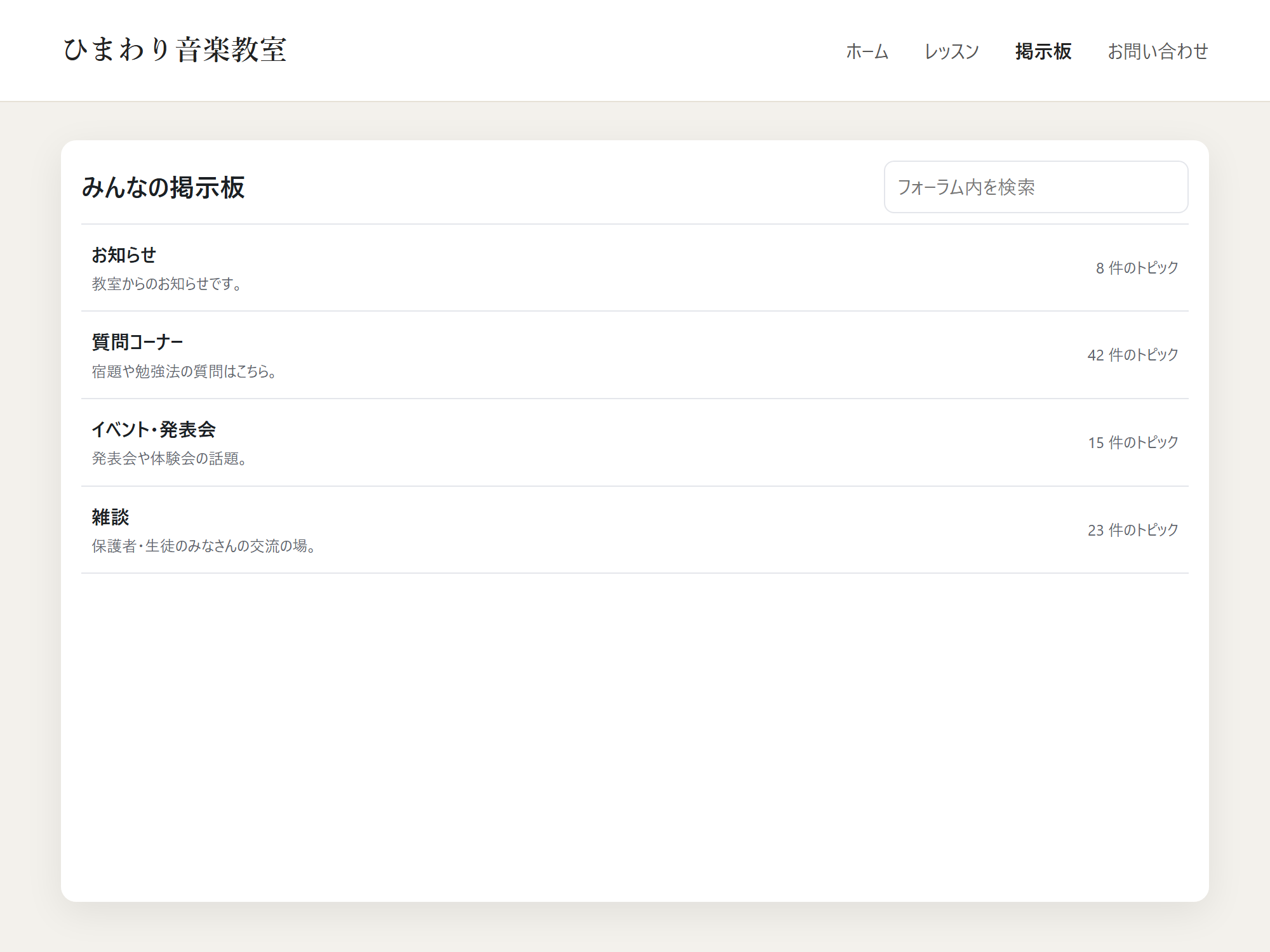Open the ホーム nav item
Viewport: 1270px width, 952px height.
click(x=867, y=51)
